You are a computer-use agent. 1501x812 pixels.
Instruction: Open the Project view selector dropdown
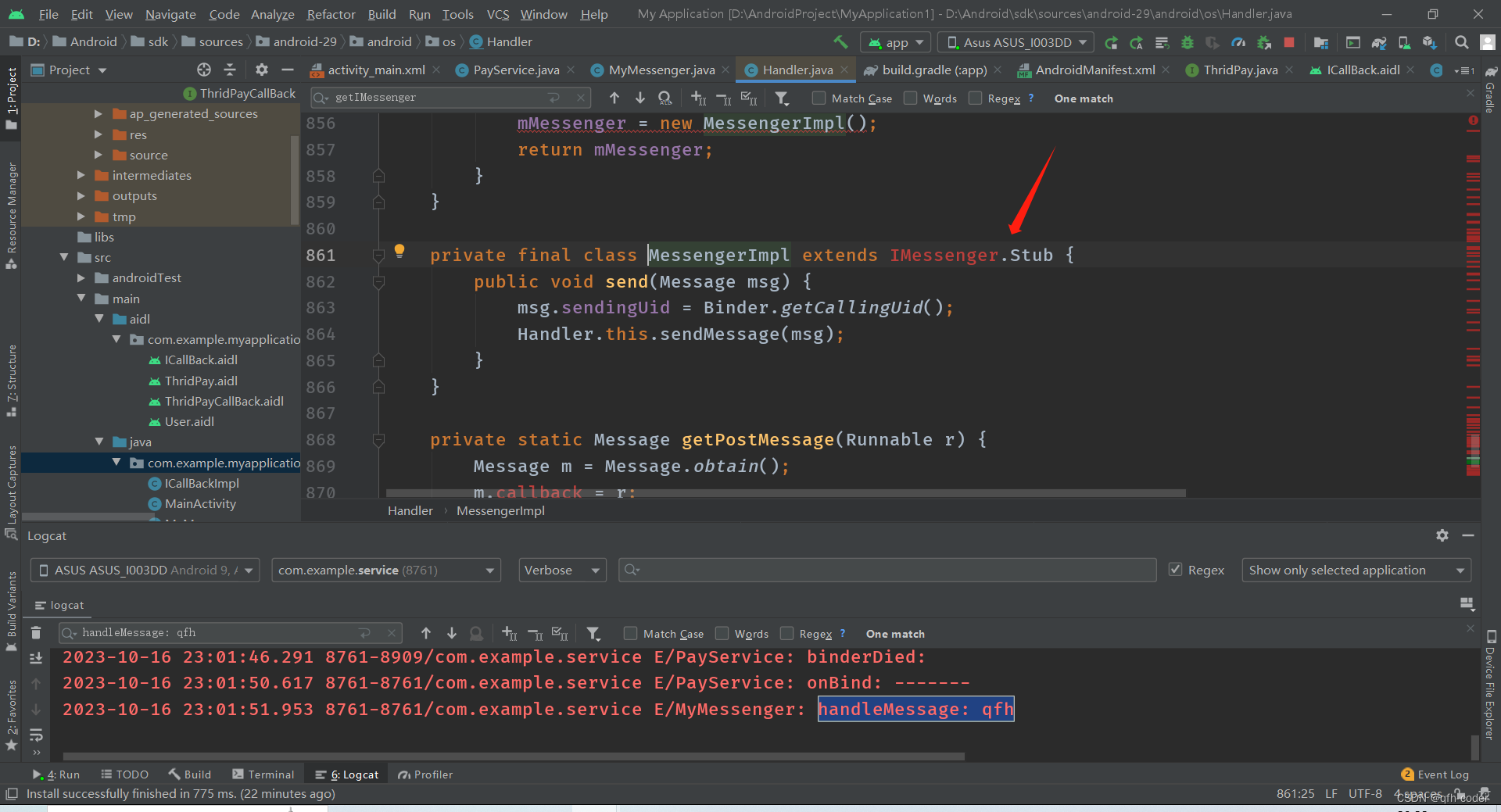(70, 70)
